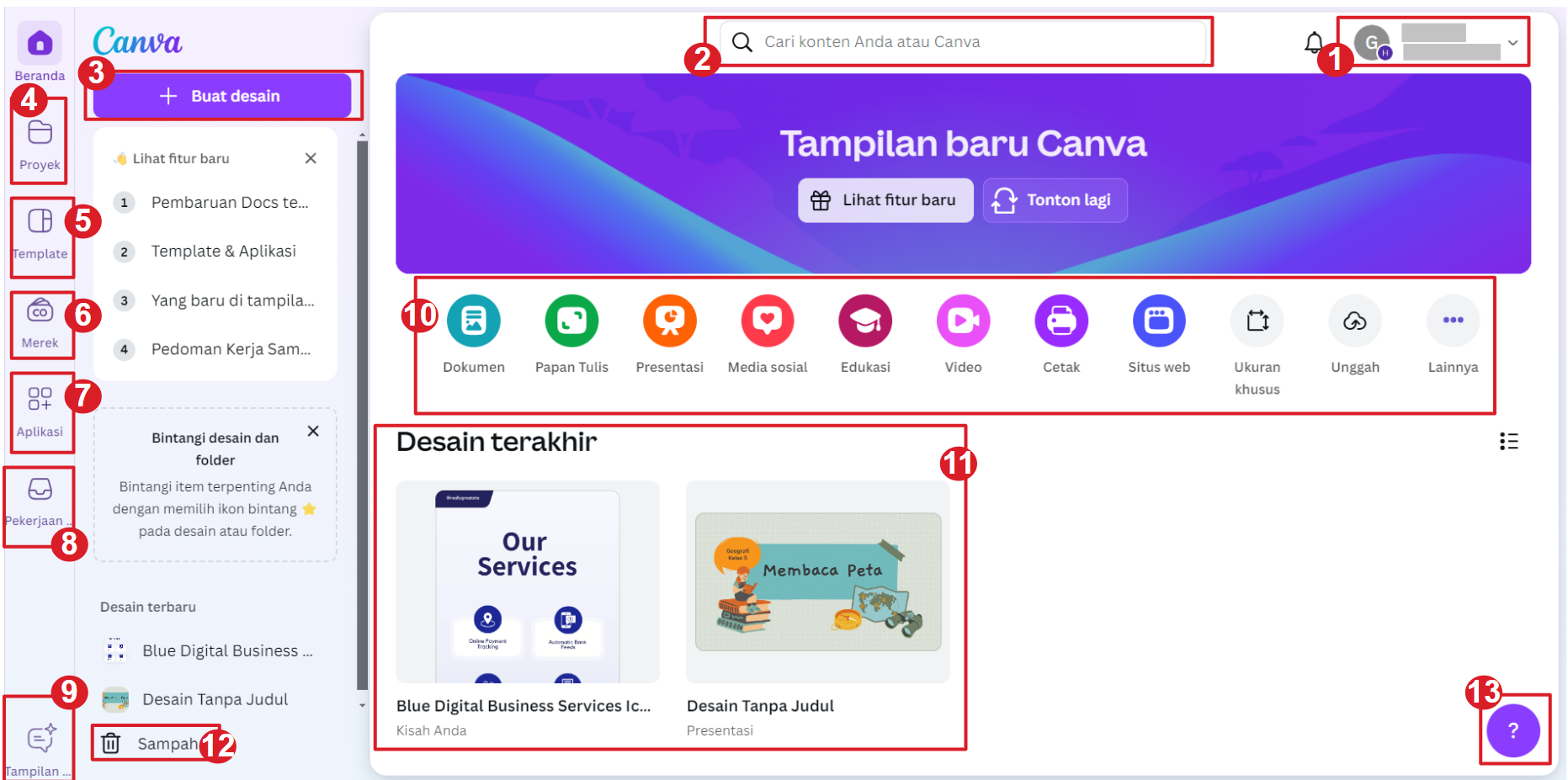Open step 1 Pembaruan Docs

click(215, 203)
